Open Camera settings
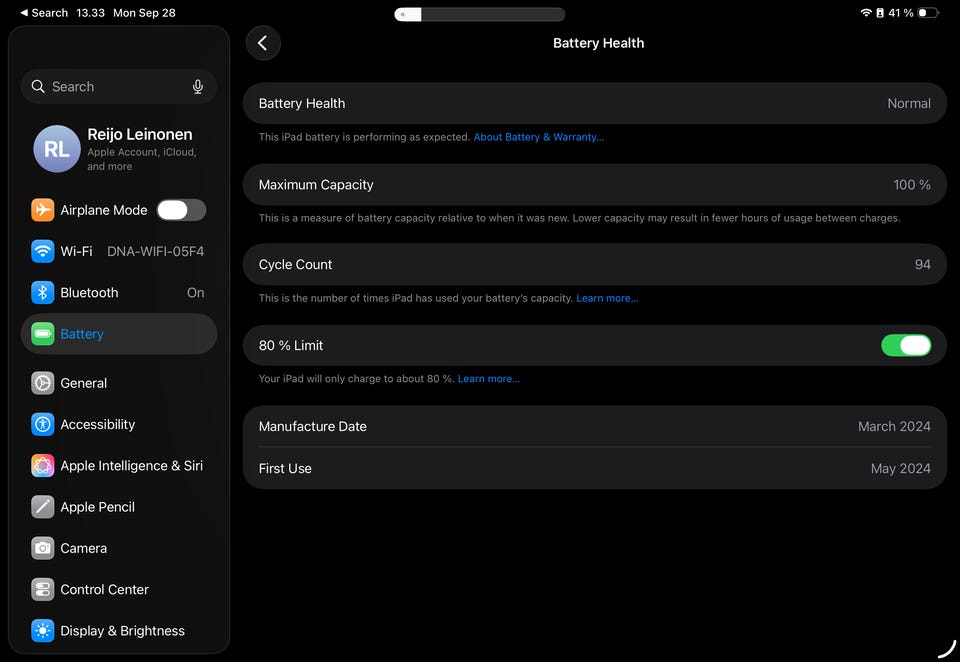Screen dimensions: 960x662 pyautogui.click(x=119, y=548)
